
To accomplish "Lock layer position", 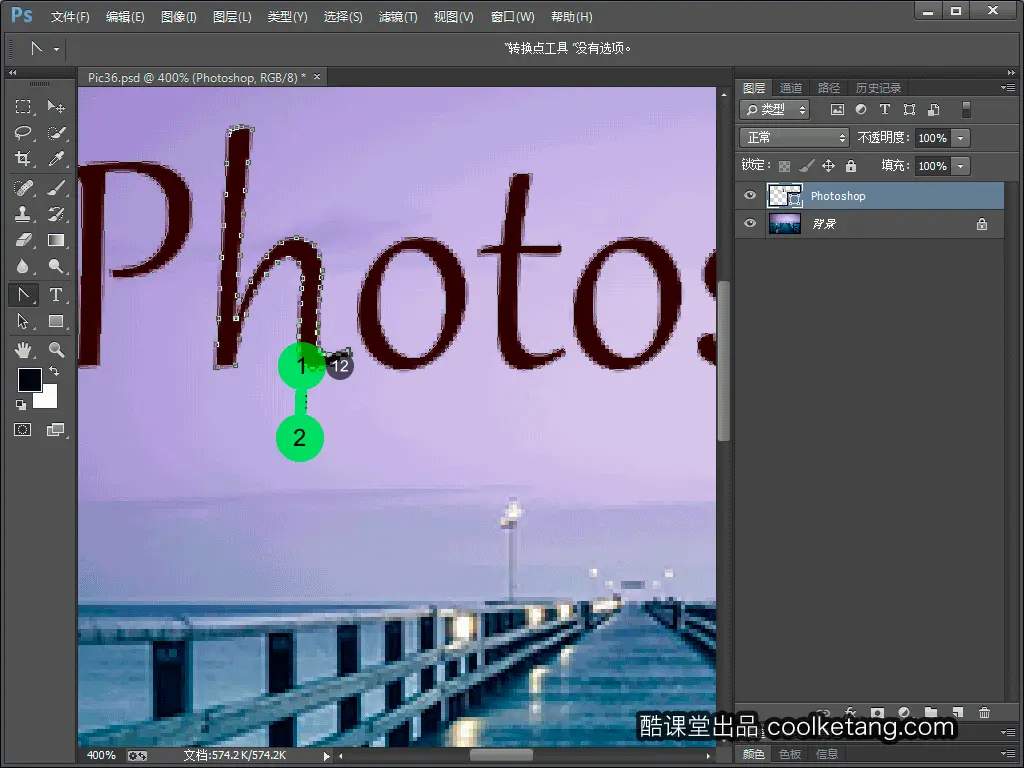I will pos(828,166).
